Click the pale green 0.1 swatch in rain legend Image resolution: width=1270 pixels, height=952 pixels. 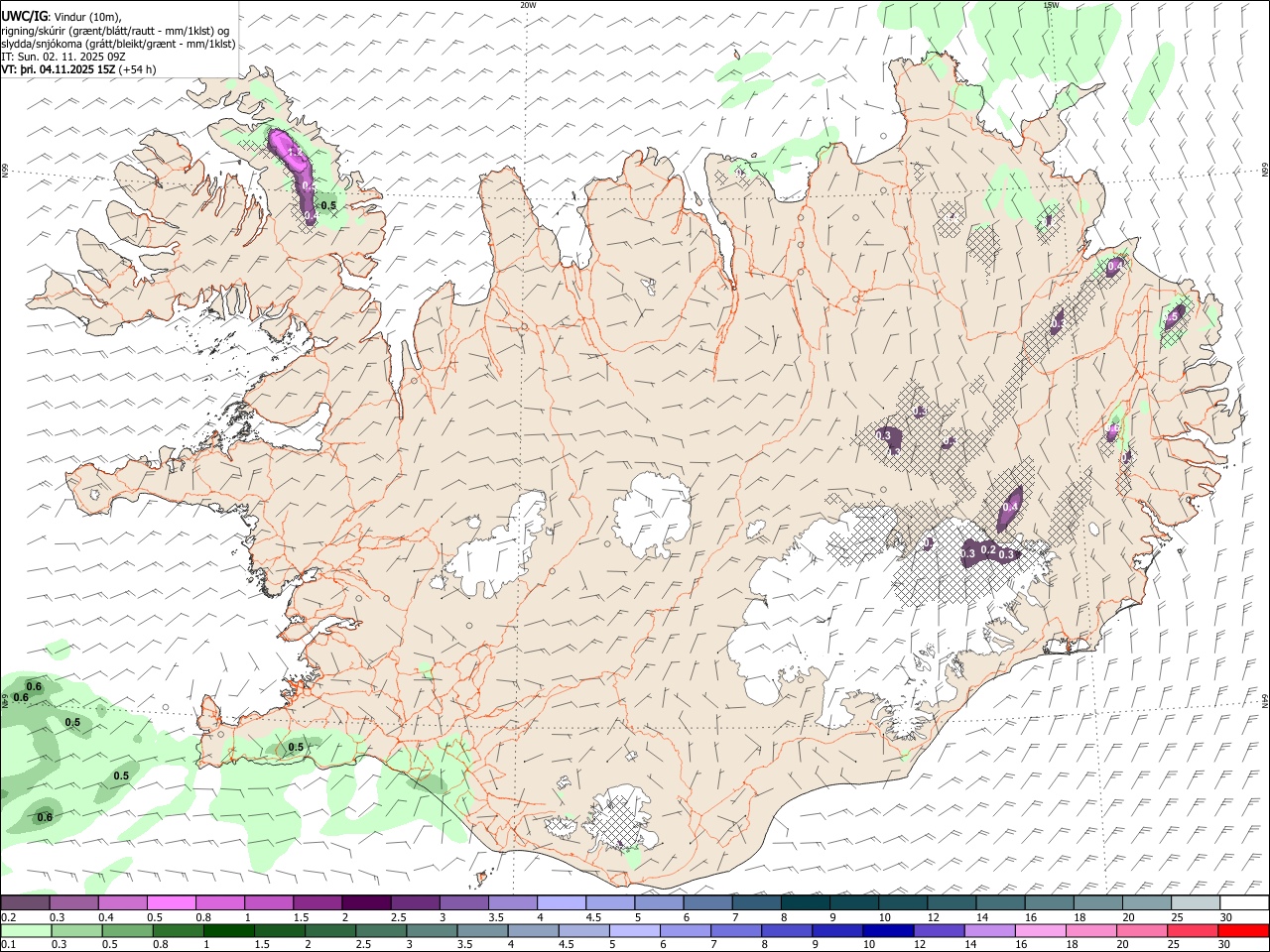(26, 930)
